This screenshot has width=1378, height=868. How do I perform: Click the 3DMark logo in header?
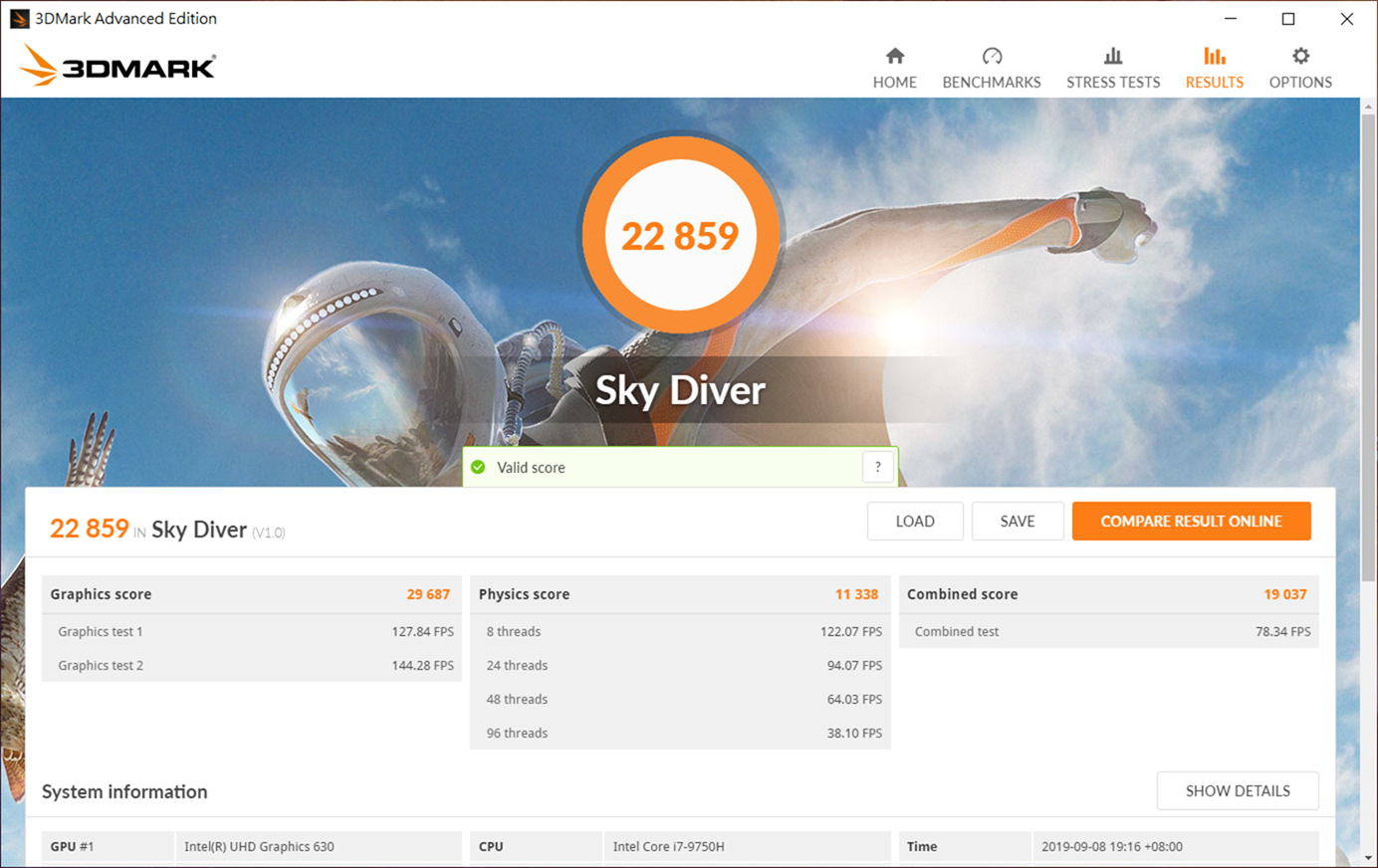117,67
